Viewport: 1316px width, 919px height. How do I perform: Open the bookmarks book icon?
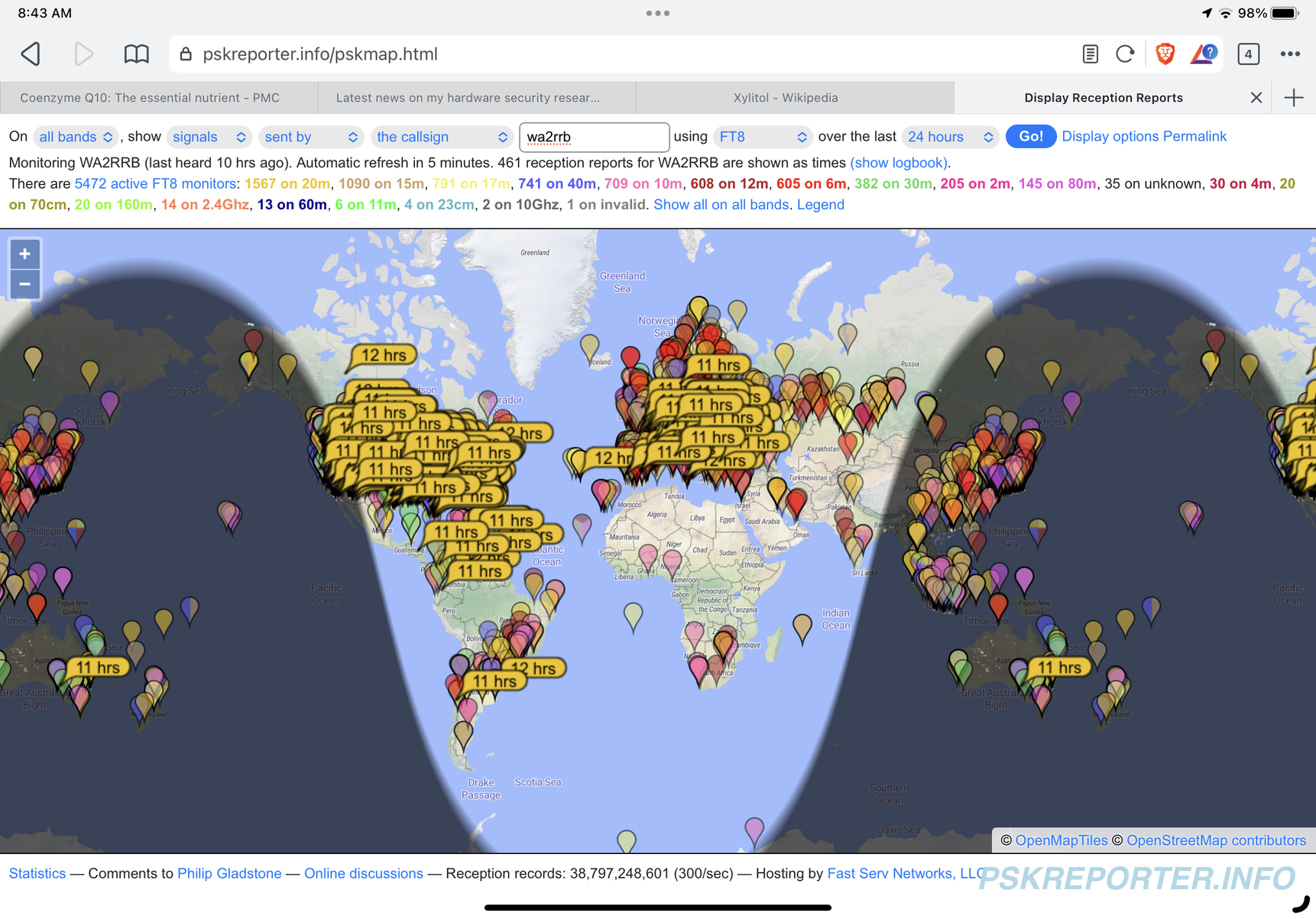coord(136,54)
